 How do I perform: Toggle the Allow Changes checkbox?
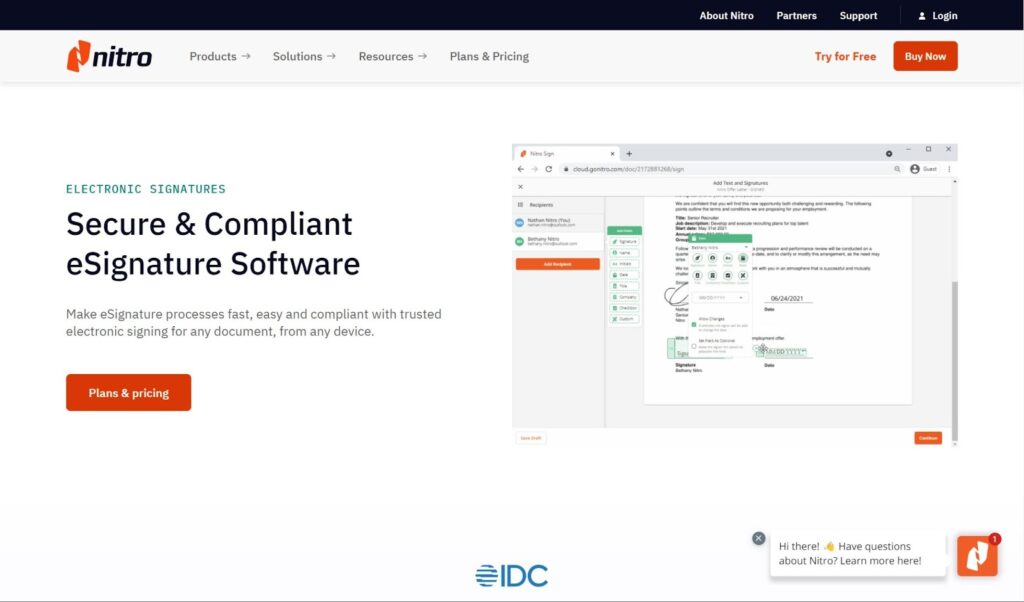[x=694, y=325]
